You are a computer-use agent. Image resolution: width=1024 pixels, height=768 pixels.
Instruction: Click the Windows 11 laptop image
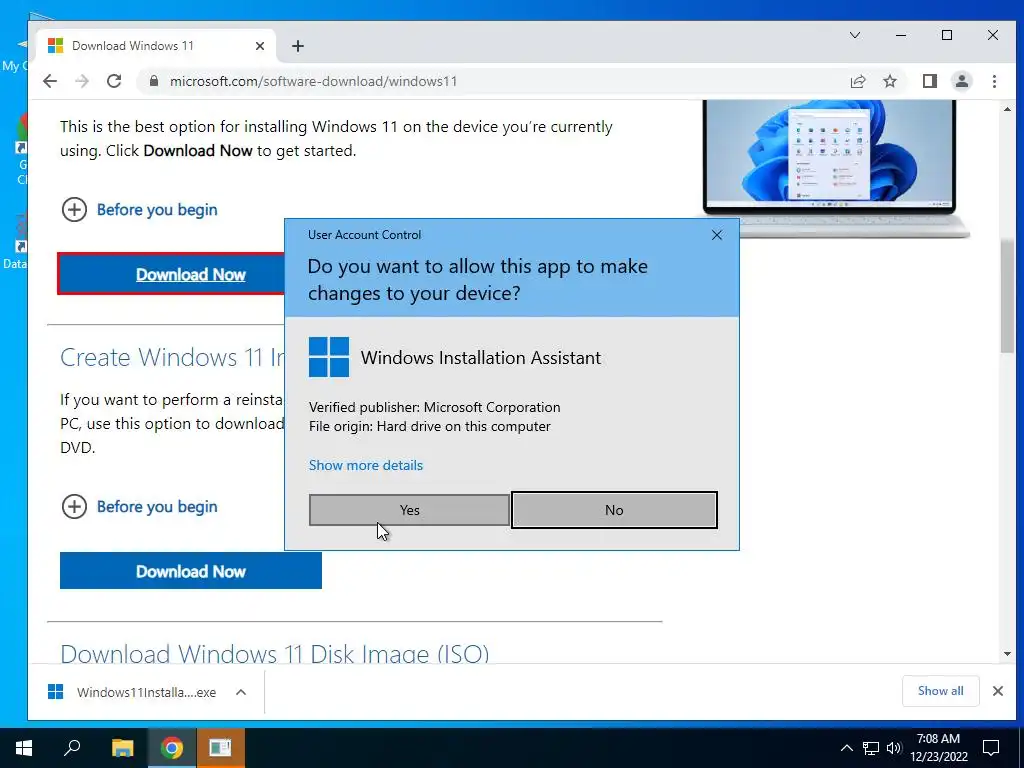835,167
